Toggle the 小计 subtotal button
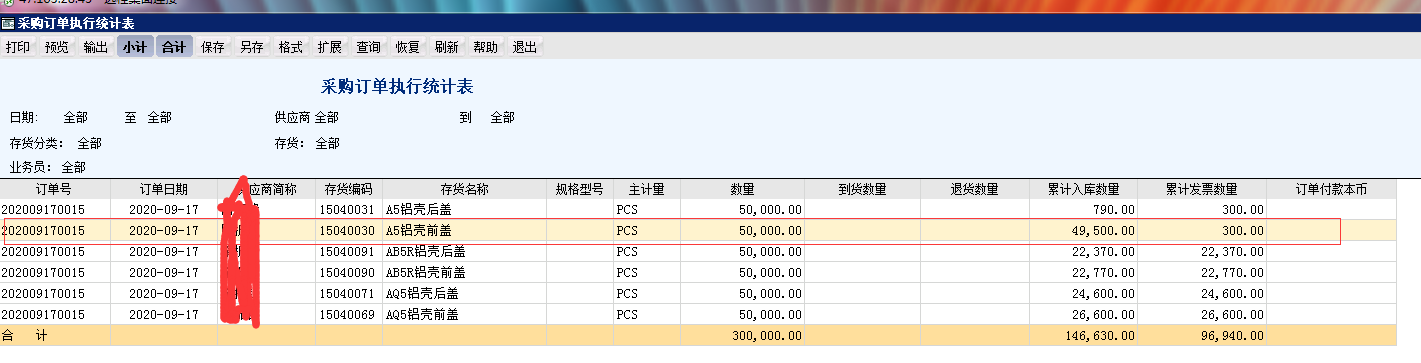 [x=134, y=47]
